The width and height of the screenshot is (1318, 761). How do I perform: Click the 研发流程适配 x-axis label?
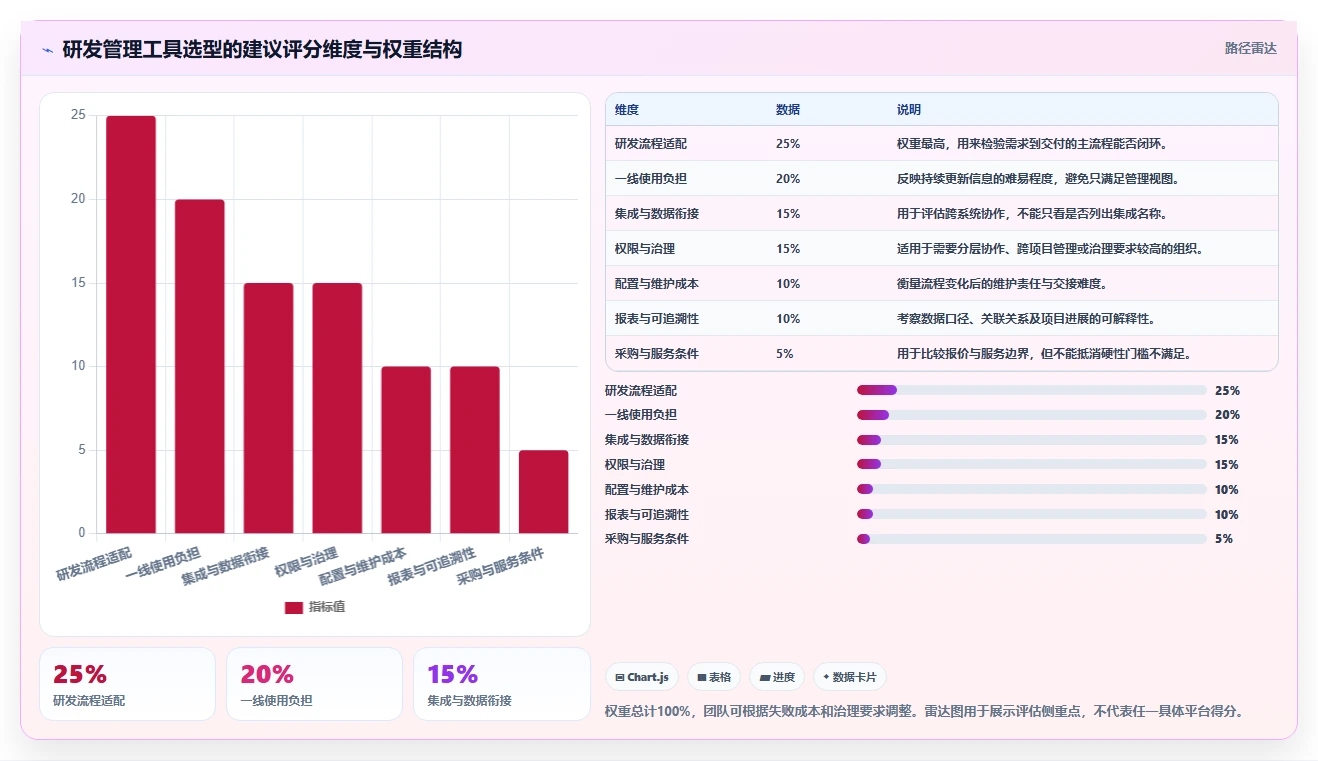tap(94, 563)
